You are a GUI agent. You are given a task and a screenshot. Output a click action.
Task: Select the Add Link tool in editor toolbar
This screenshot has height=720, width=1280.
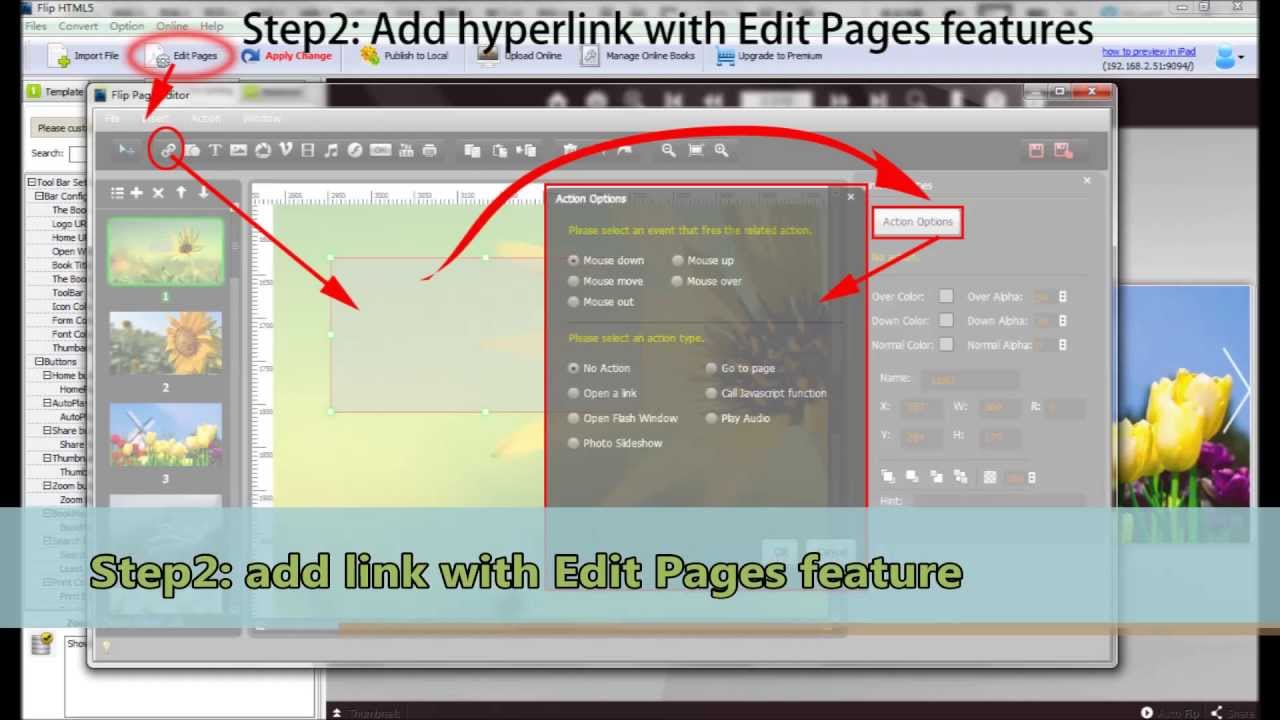click(168, 150)
